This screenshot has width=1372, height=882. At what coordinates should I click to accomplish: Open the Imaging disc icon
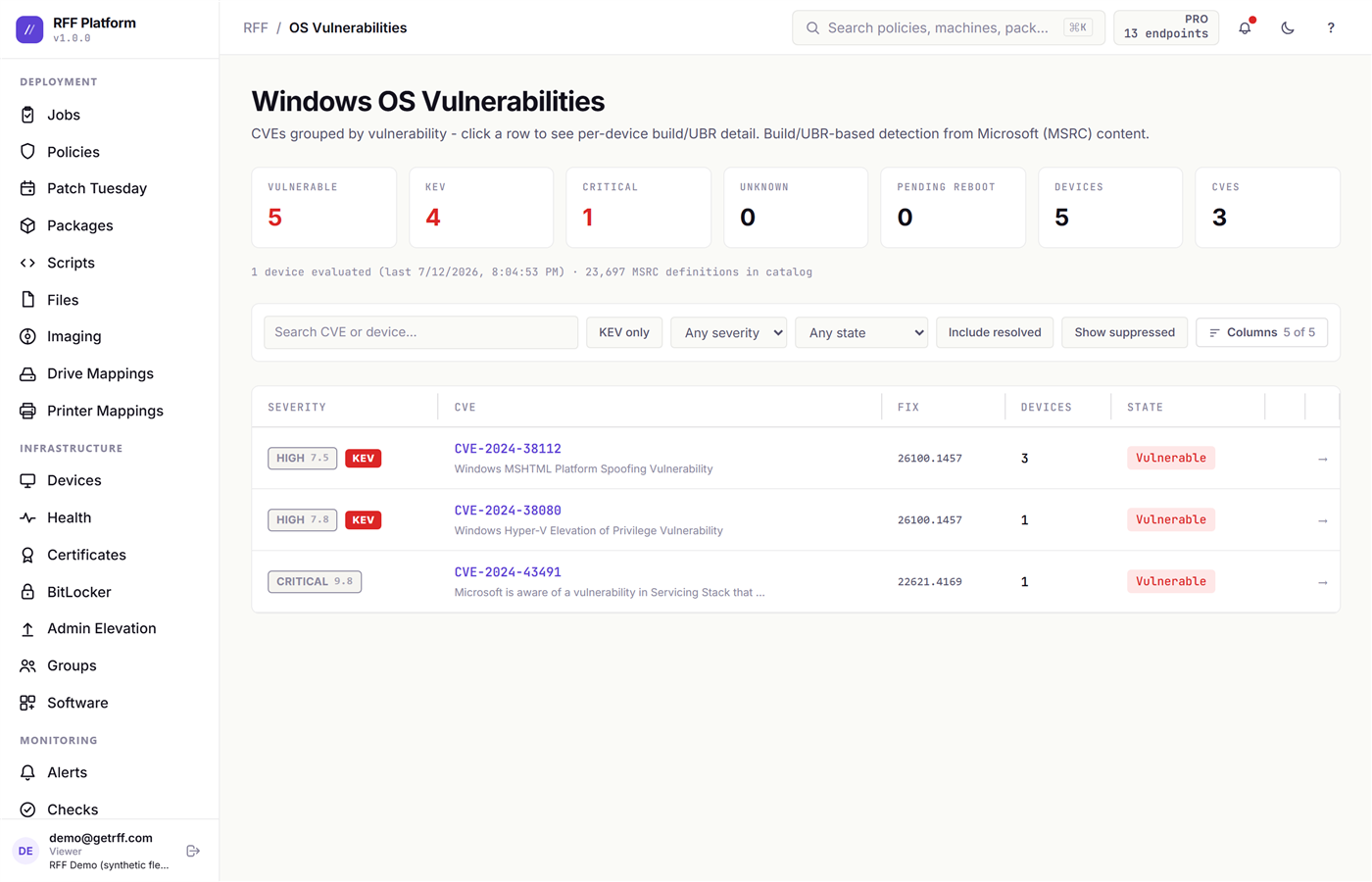[x=27, y=336]
